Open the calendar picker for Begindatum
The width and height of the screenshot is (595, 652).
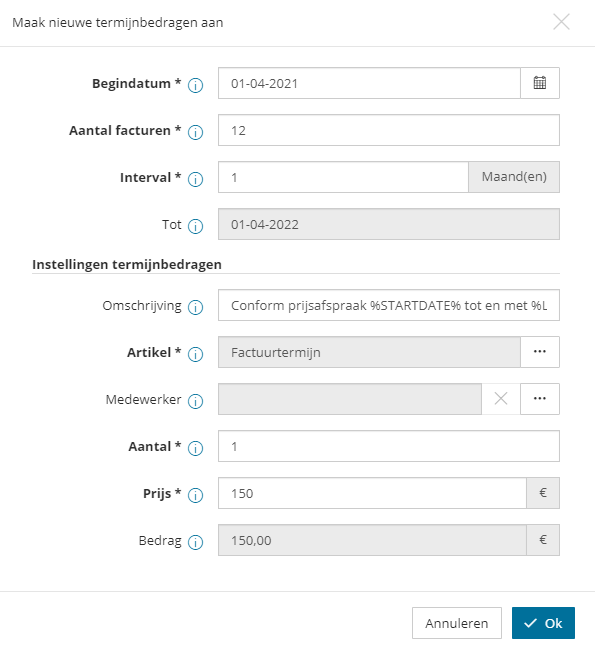(540, 83)
